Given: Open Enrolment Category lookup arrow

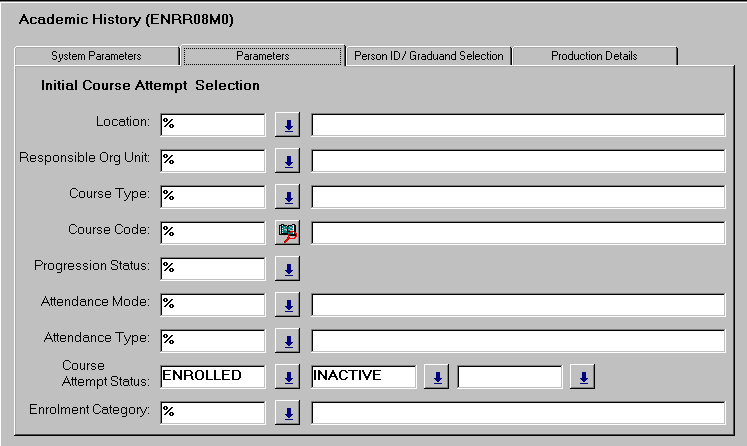Looking at the screenshot, I should click(x=288, y=413).
